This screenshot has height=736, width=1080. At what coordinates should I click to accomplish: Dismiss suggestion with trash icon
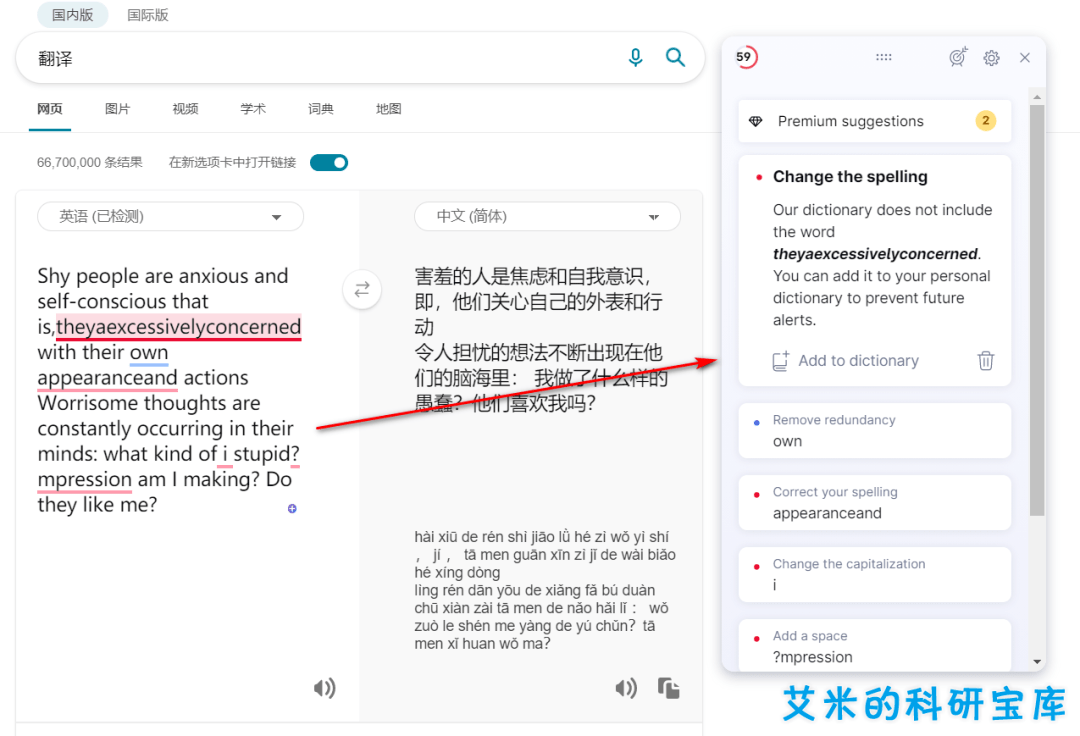[x=986, y=360]
